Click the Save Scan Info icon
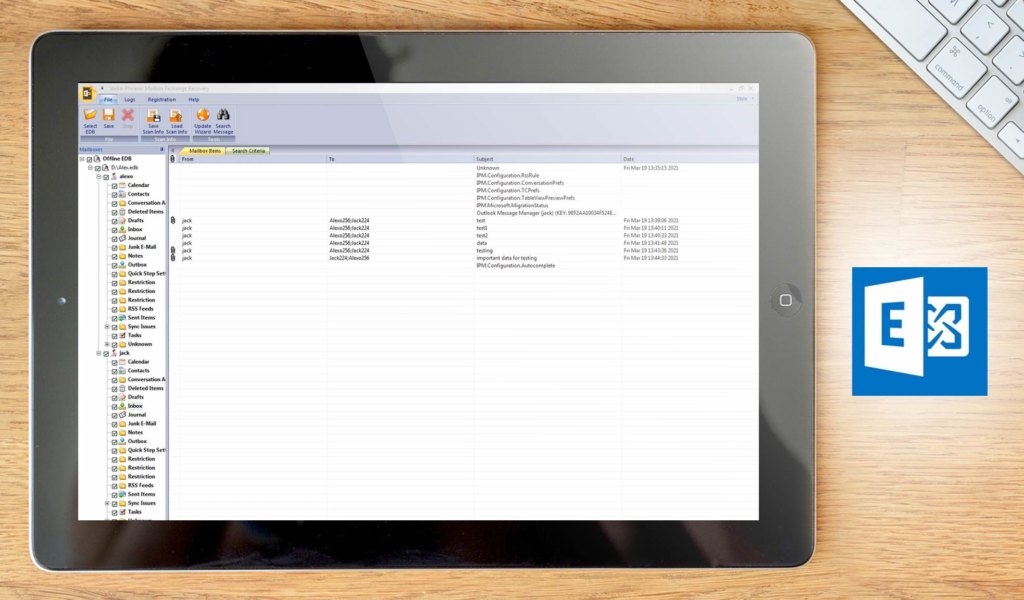Image resolution: width=1024 pixels, height=600 pixels. point(154,116)
